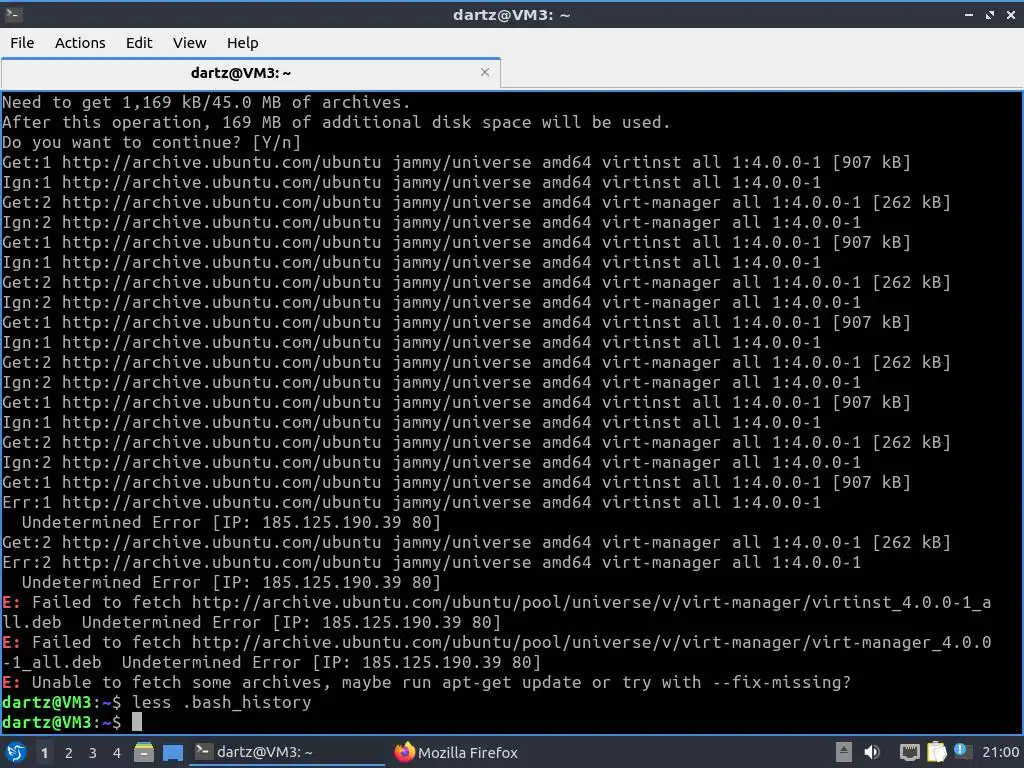
Task: Click the 'Err:2' virt-manager line
Action: point(432,562)
